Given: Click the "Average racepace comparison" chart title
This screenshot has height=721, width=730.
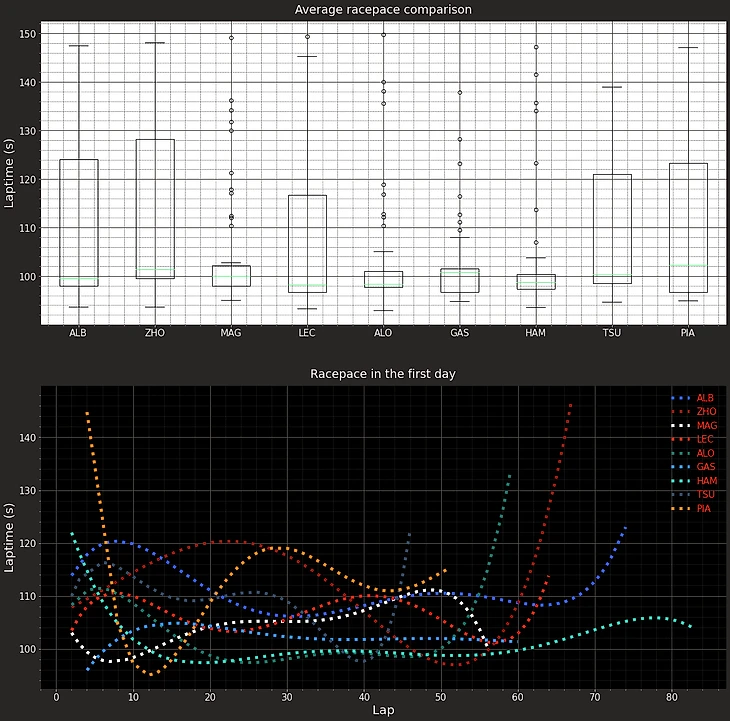Looking at the screenshot, I should click(x=383, y=10).
